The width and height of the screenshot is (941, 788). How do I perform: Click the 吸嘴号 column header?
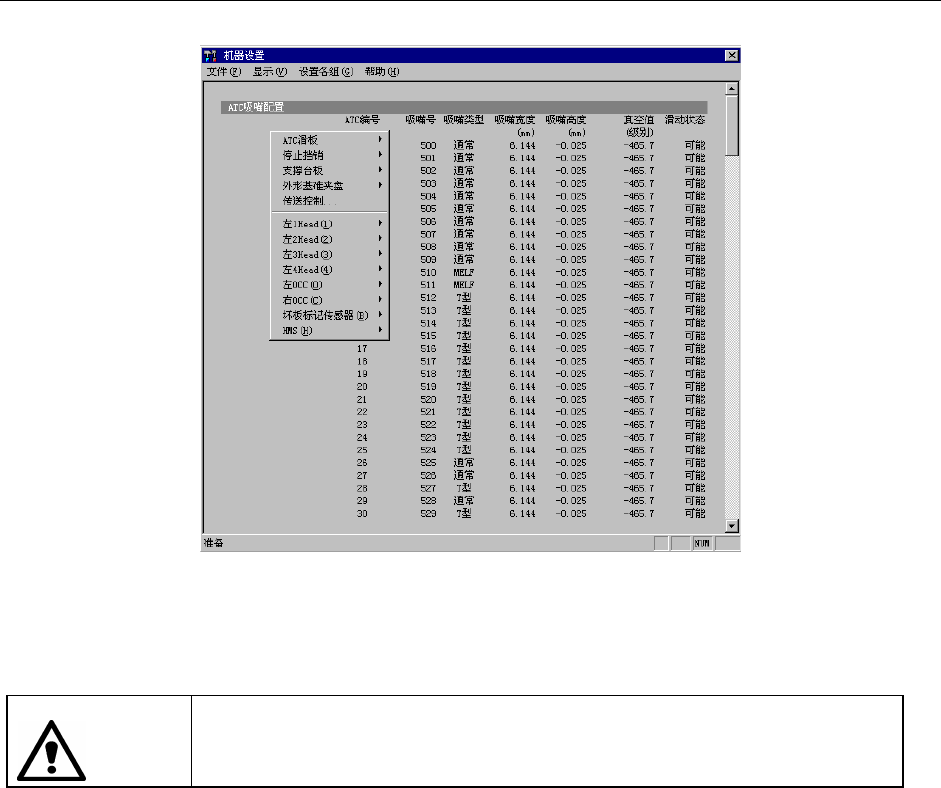point(420,120)
